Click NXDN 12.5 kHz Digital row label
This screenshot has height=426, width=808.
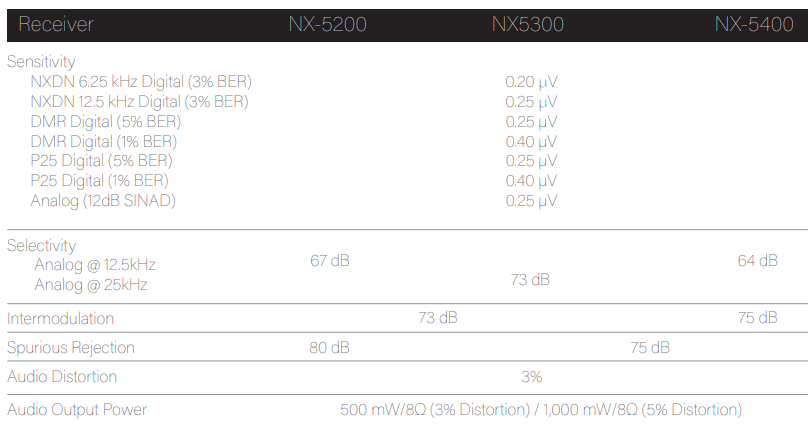click(x=139, y=101)
